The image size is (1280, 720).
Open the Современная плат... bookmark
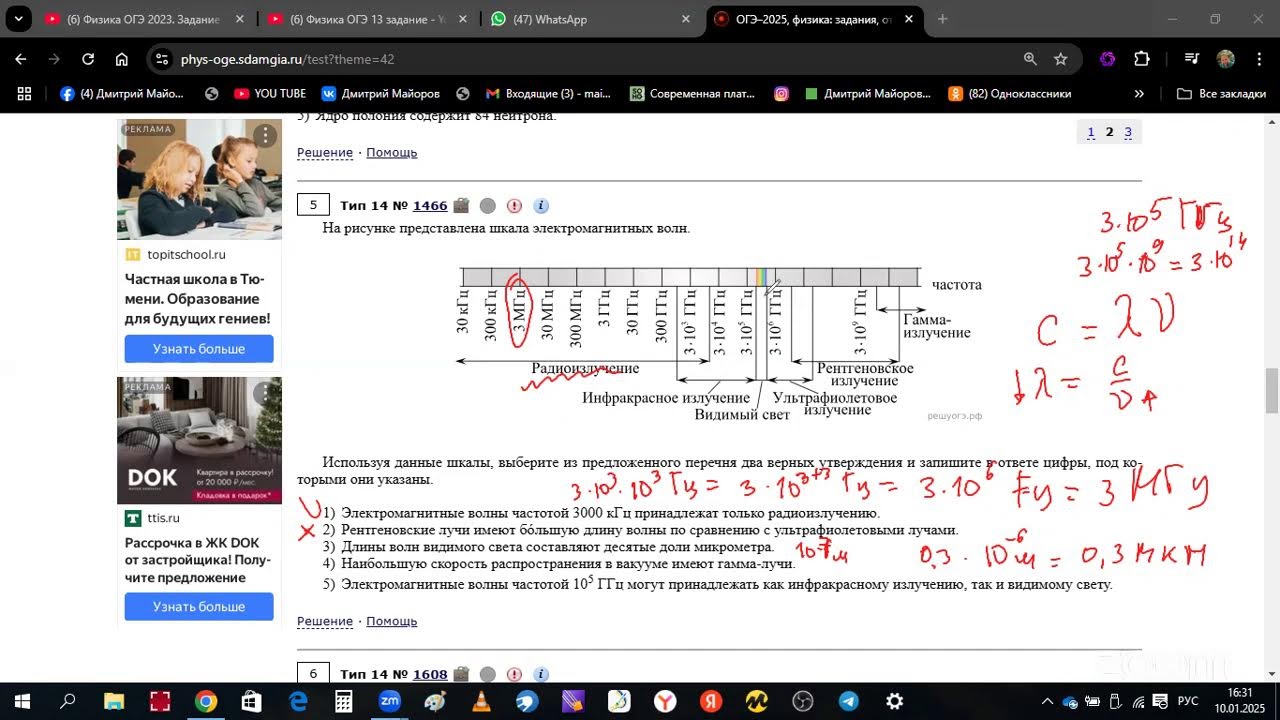tap(692, 93)
